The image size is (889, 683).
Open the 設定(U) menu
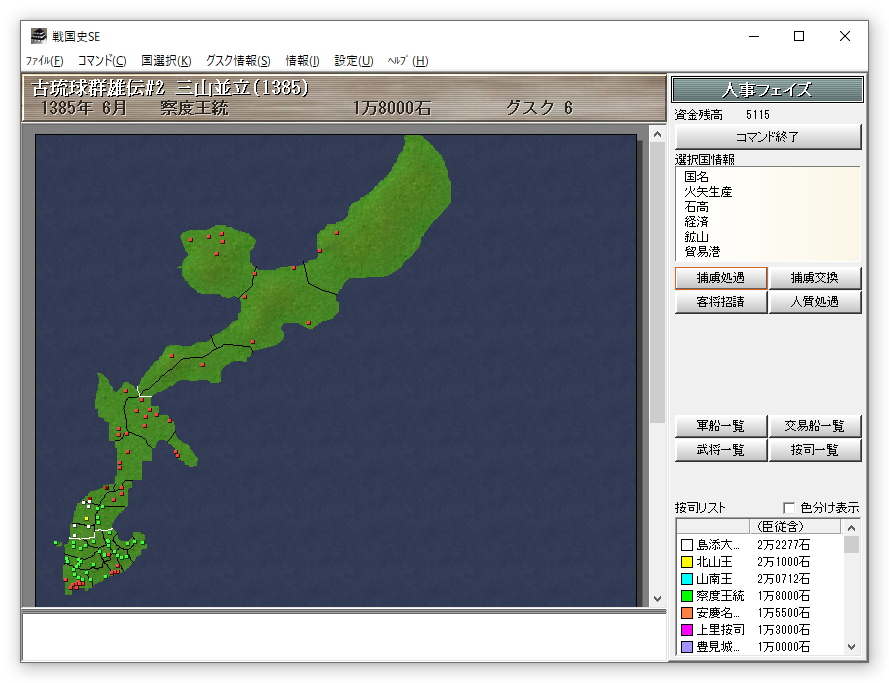click(353, 61)
